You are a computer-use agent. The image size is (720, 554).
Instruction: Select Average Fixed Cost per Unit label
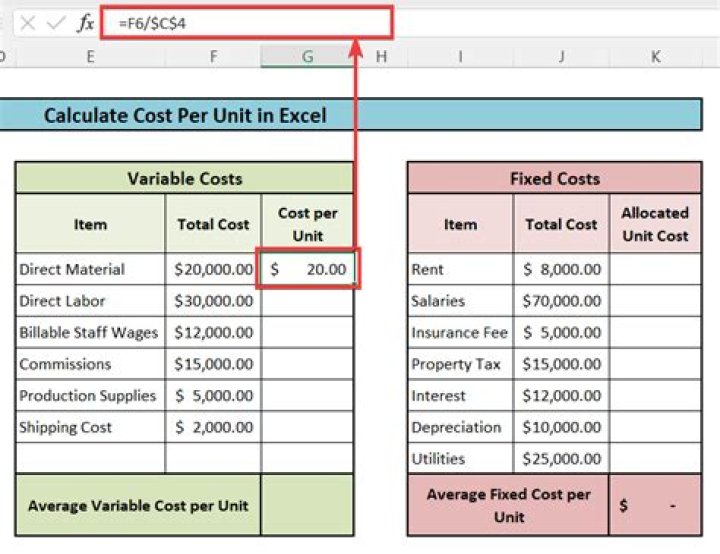click(x=508, y=505)
